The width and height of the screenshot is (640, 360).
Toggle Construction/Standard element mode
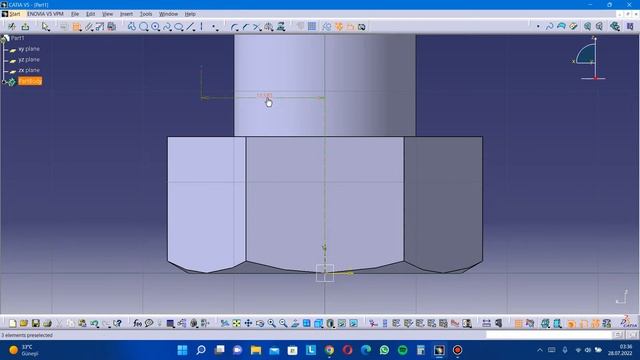[x=327, y=27]
